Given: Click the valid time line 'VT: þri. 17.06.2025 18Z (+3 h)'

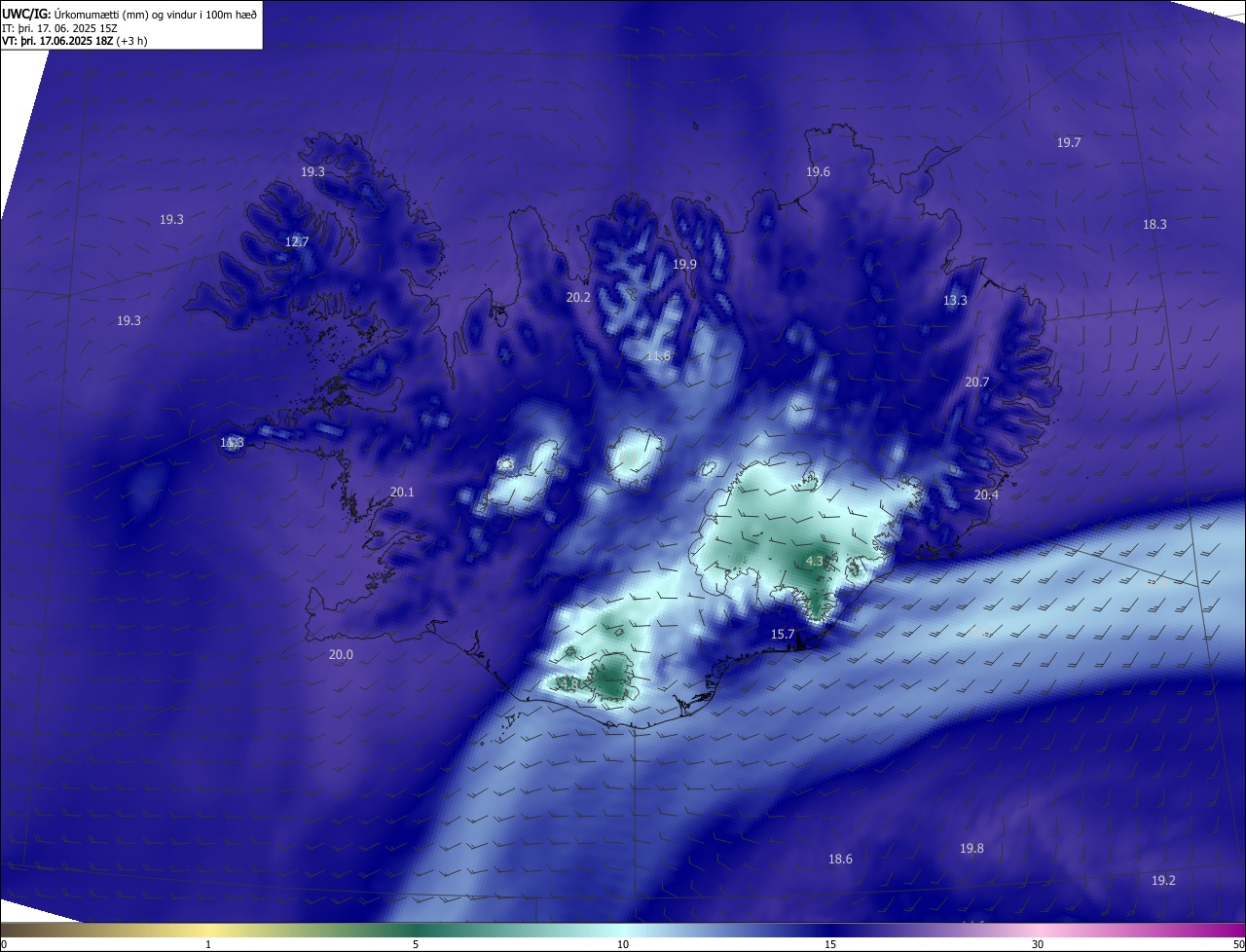Looking at the screenshot, I should (74, 41).
